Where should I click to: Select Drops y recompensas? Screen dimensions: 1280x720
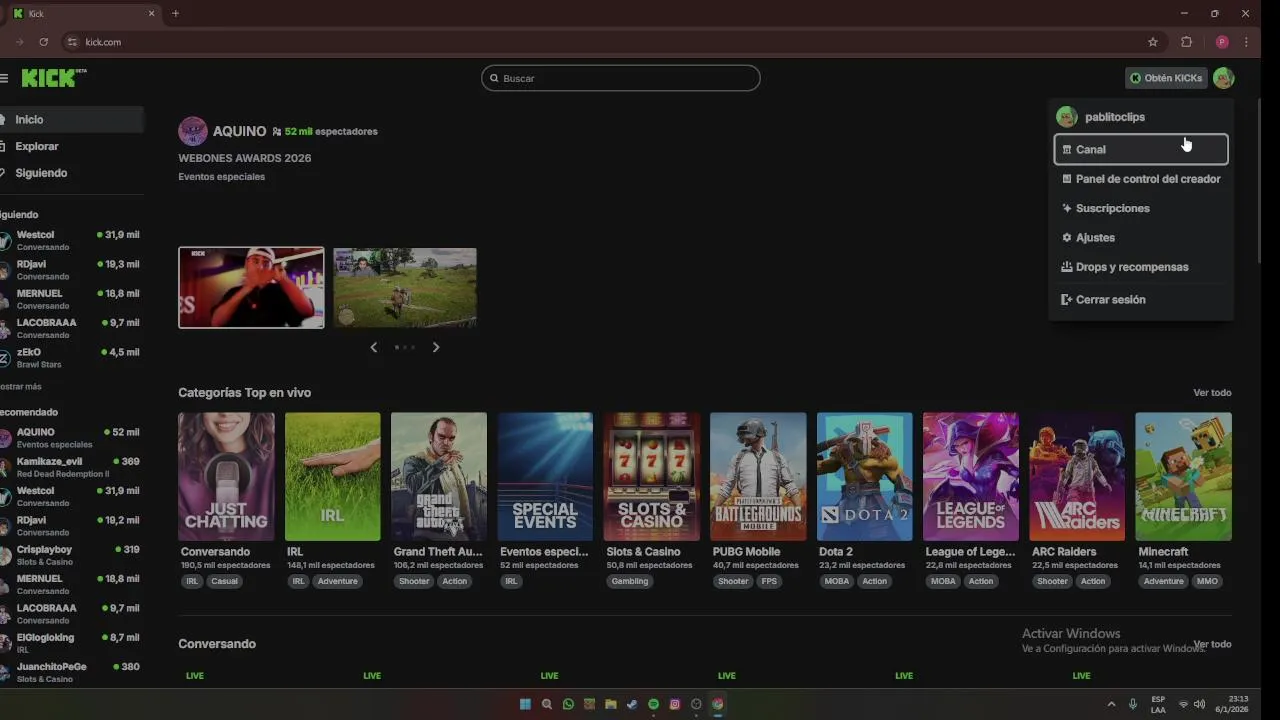[1141, 267]
